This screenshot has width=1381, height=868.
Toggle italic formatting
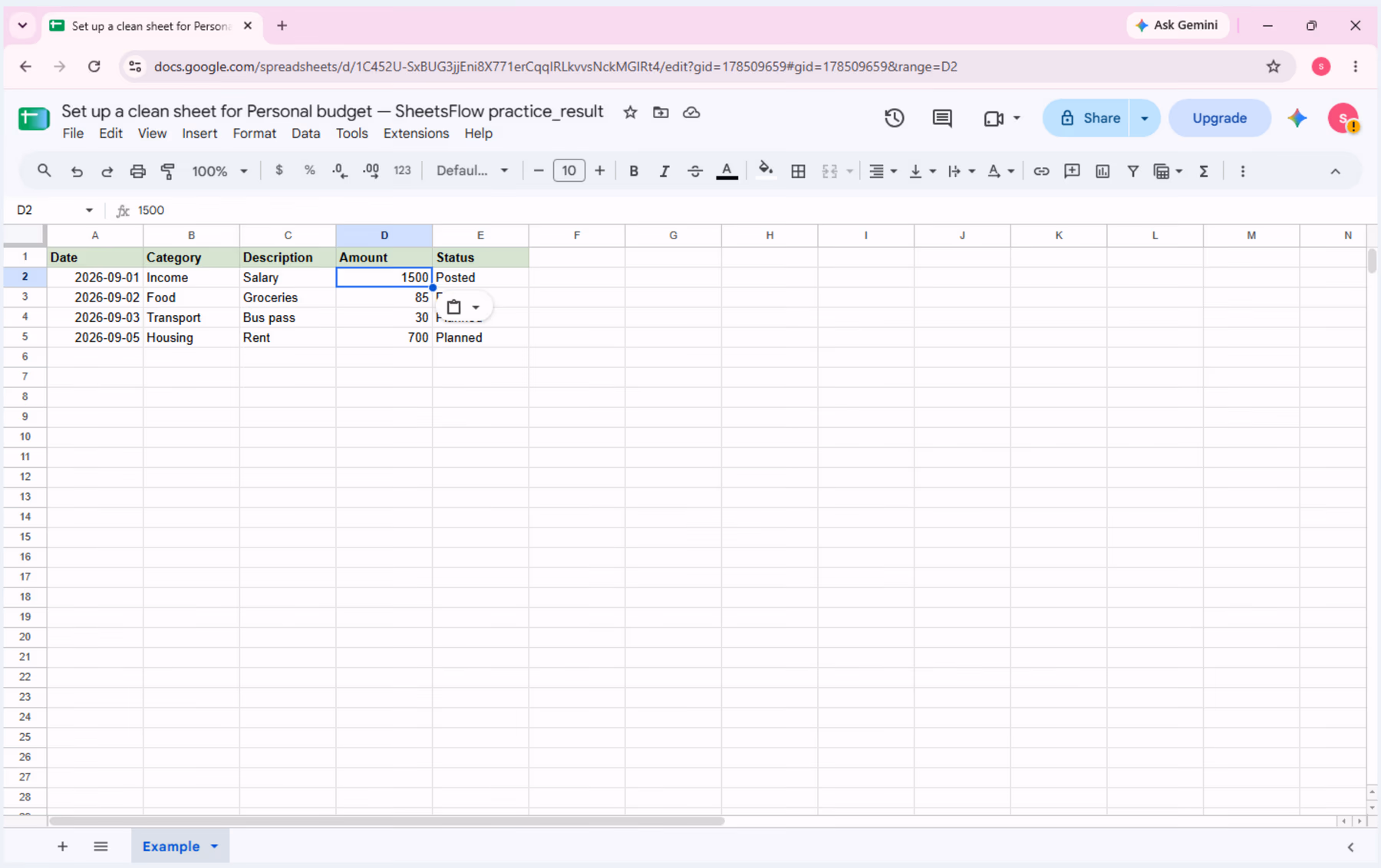pyautogui.click(x=664, y=171)
